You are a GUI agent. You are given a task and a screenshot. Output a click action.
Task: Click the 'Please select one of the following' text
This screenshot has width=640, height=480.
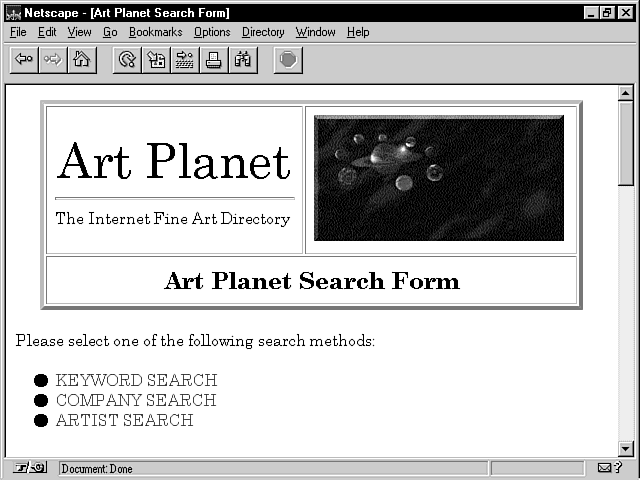pos(134,341)
